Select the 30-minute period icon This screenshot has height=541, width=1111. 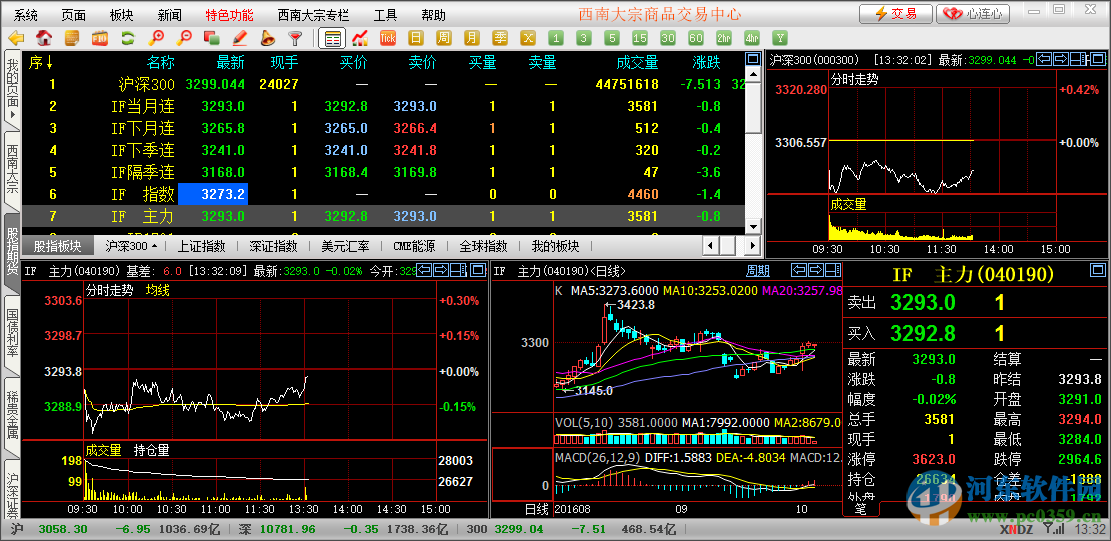[667, 38]
